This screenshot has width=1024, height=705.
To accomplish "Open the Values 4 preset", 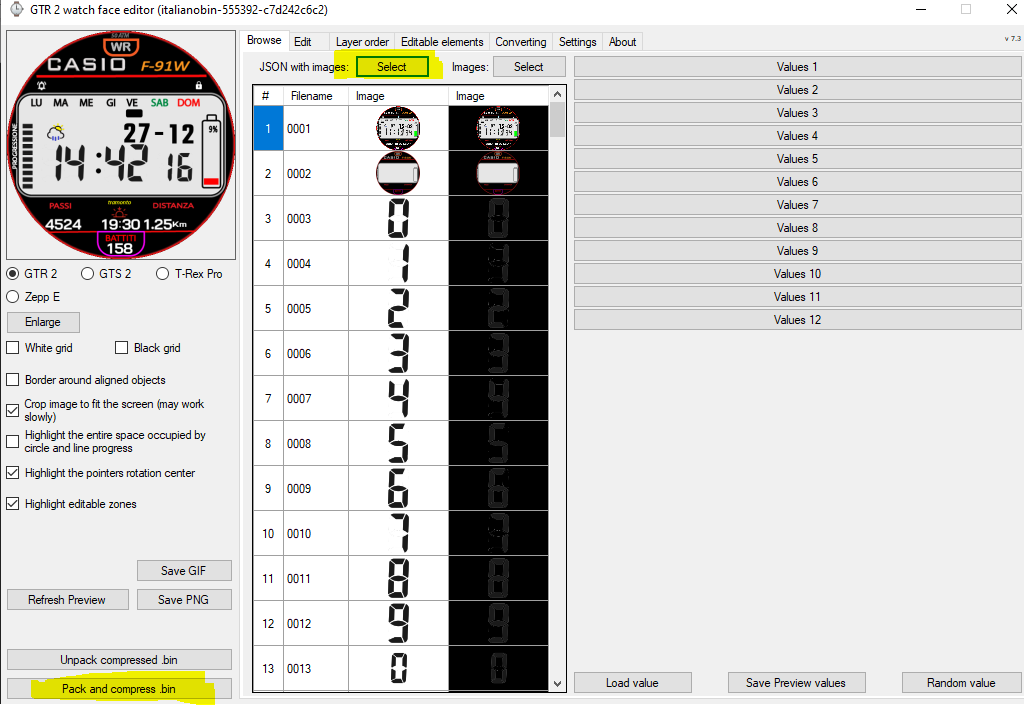I will (x=797, y=136).
